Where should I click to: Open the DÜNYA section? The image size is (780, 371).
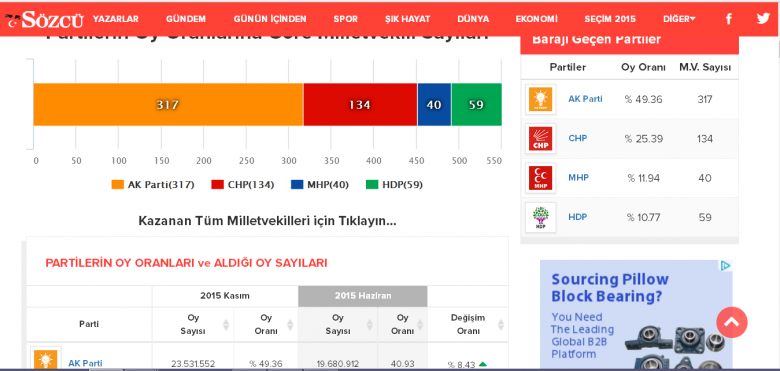tap(473, 19)
